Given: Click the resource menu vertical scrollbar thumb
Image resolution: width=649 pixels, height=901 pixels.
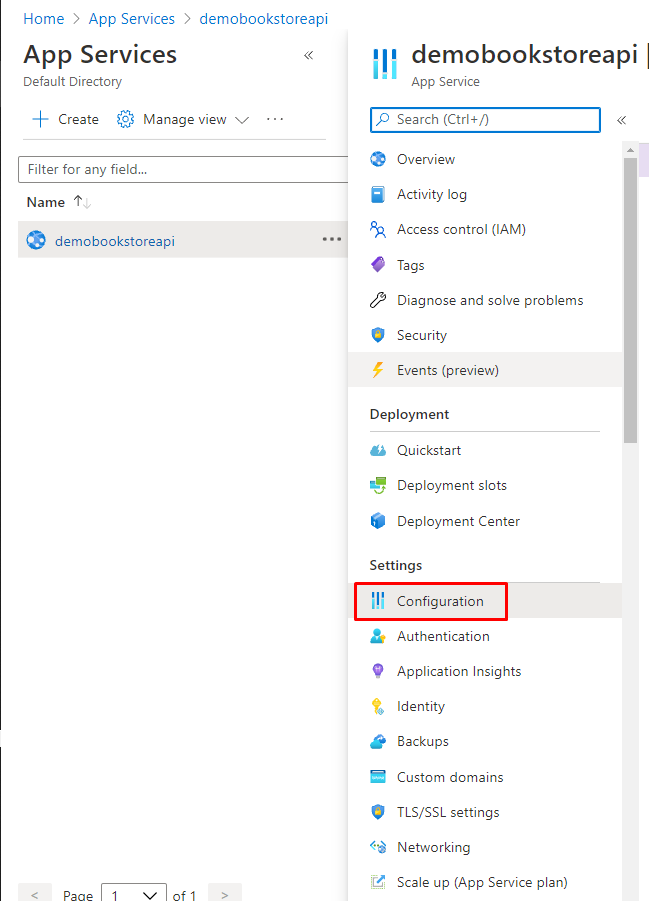Looking at the screenshot, I should (631, 300).
